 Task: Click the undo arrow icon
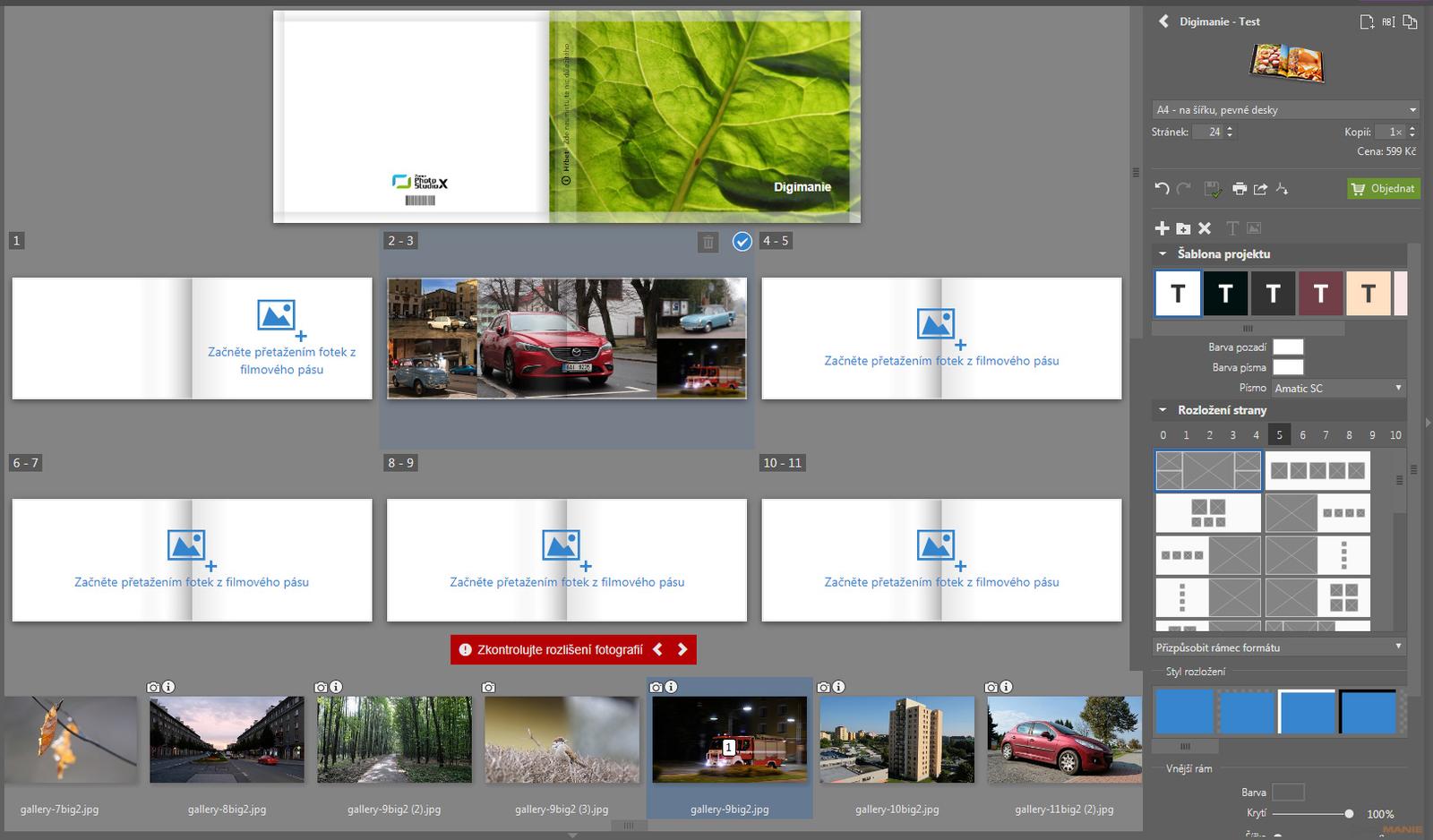(1162, 188)
